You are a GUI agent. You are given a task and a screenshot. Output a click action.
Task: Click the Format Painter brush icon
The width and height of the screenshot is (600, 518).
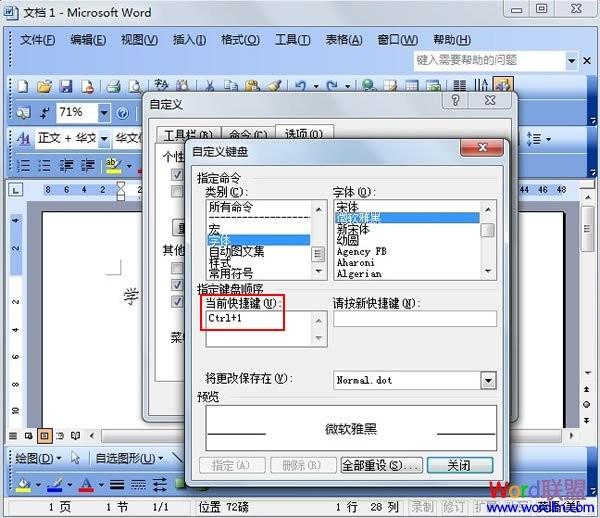[x=274, y=87]
